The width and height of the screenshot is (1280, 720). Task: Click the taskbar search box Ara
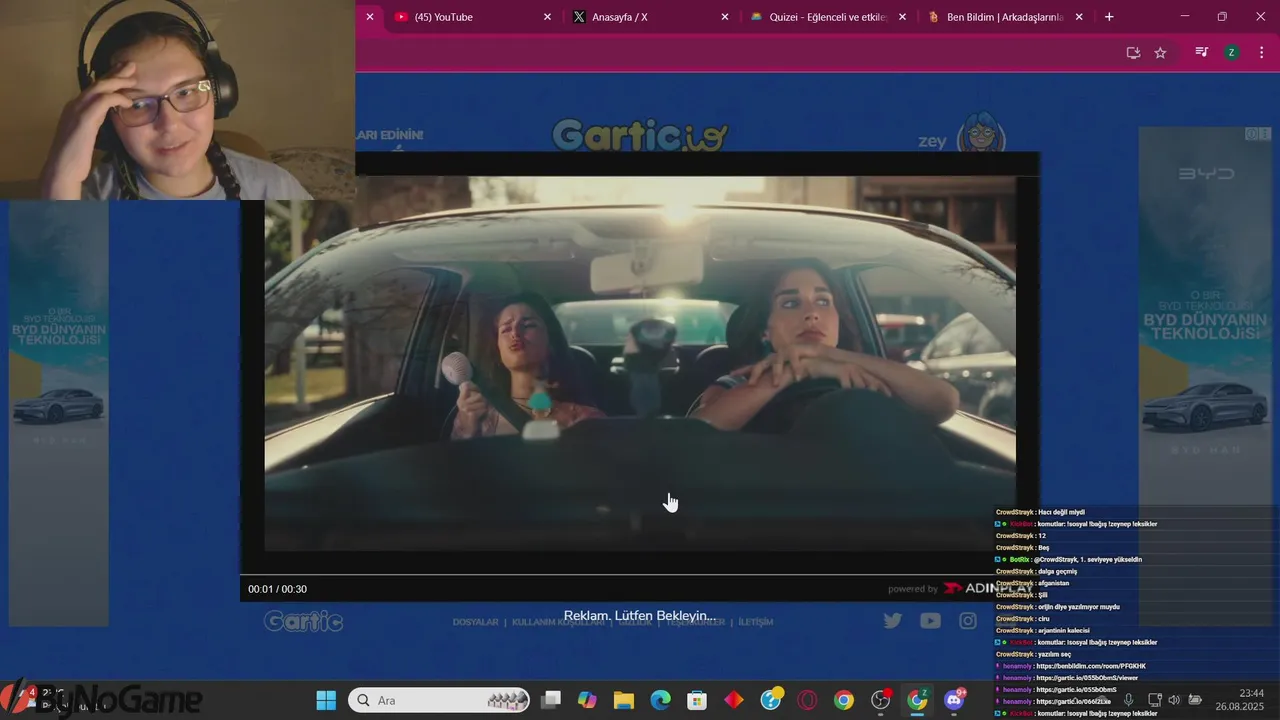point(438,700)
